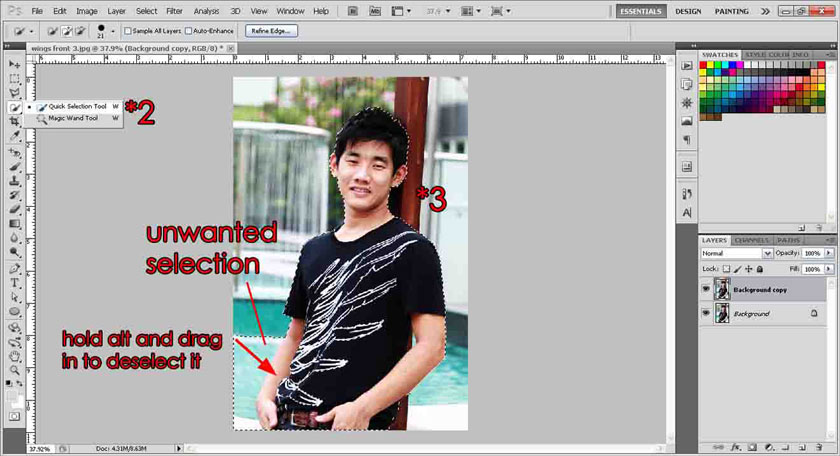
Task: Toggle lock position icon
Action: coord(748,269)
